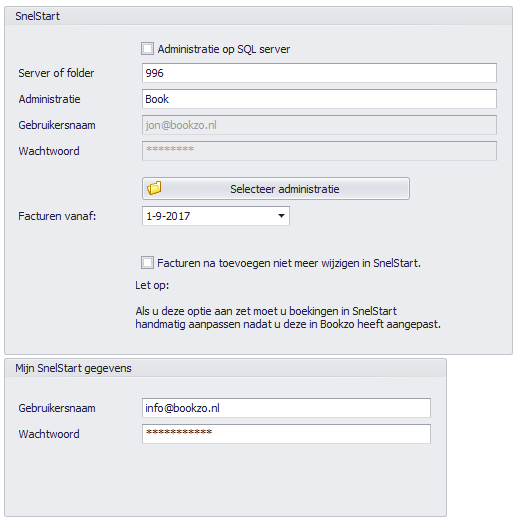Click the yellow folder icon on Selecteer administratie
Image resolution: width=524 pixels, height=531 pixels.
point(154,188)
